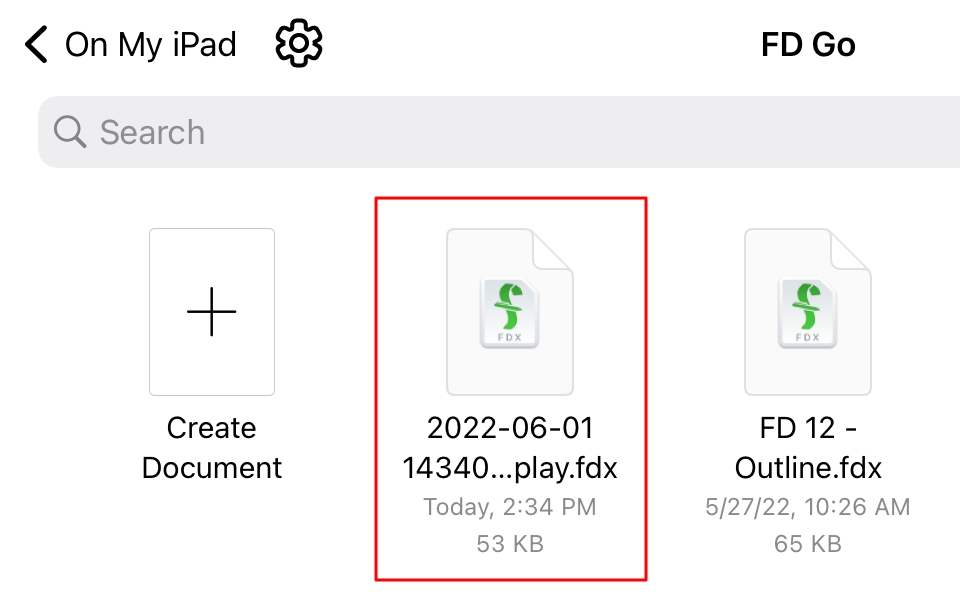Open the settings gear icon
This screenshot has width=960, height=614.
tap(297, 43)
